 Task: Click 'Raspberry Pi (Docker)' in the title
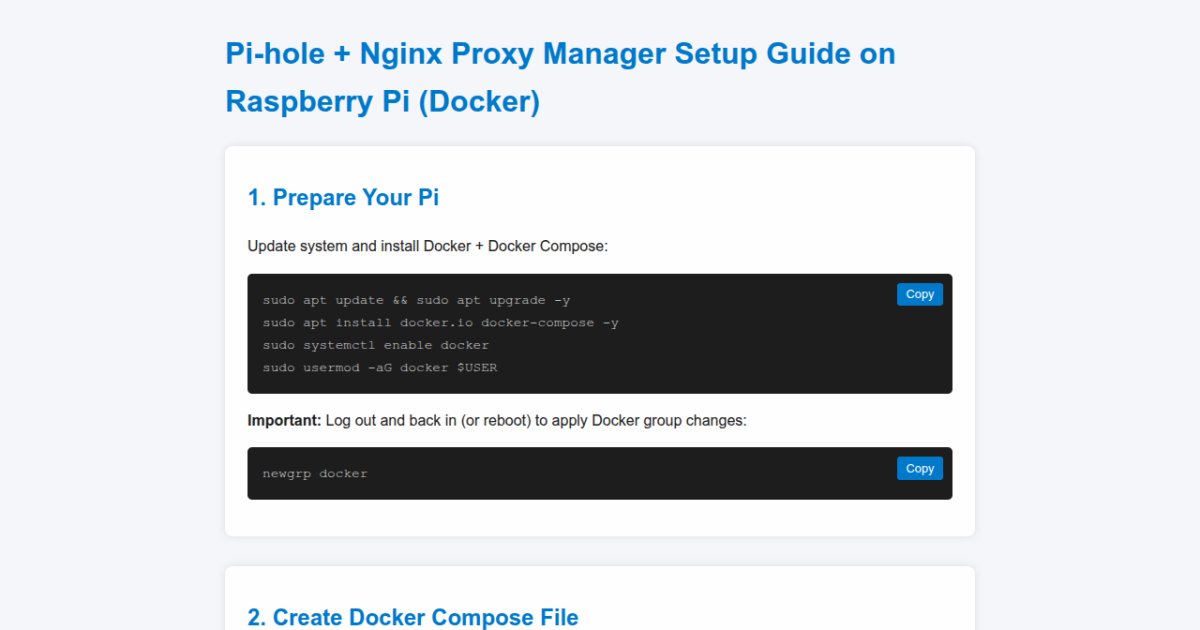click(382, 101)
